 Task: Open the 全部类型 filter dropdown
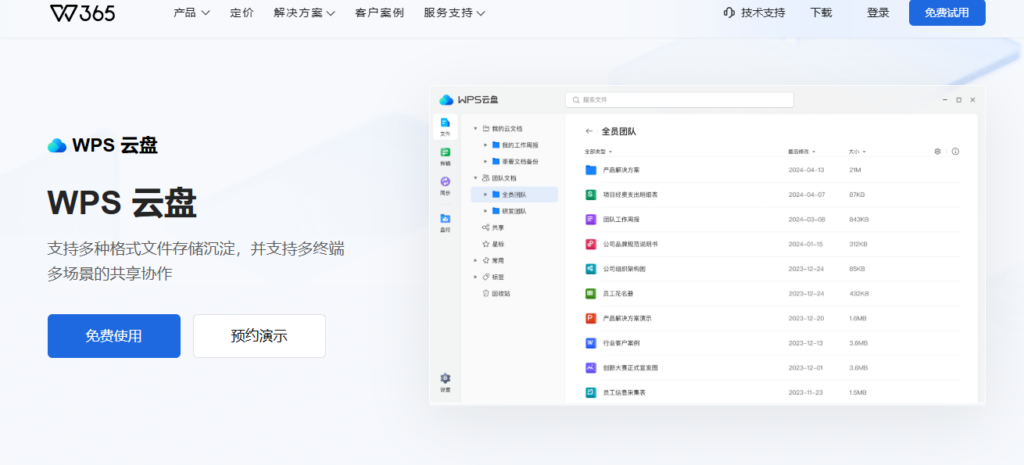598,152
